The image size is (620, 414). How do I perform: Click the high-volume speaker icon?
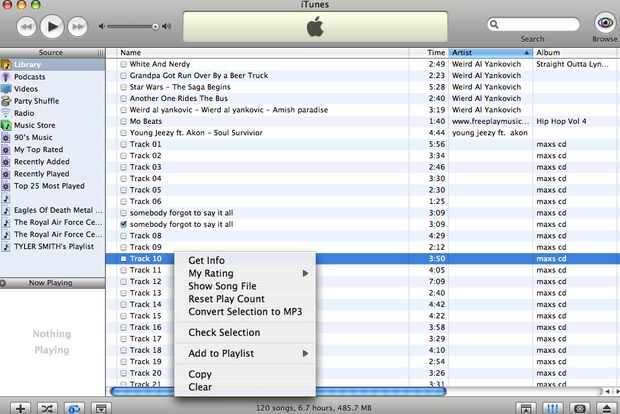coord(167,26)
